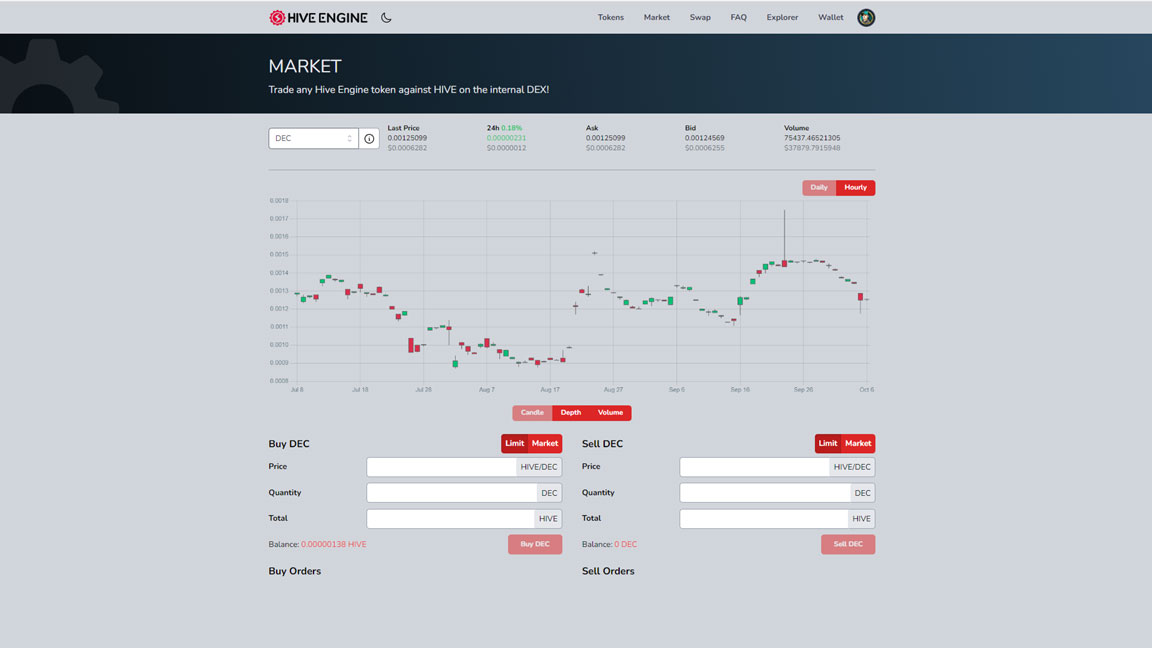Click the 0 DEC balance link
This screenshot has height=648, width=1152.
point(625,544)
